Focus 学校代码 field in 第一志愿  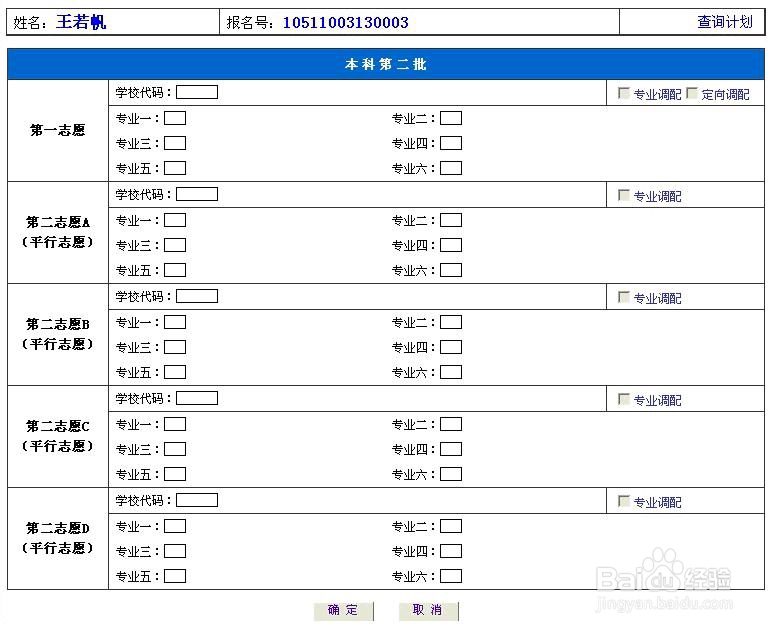197,92
